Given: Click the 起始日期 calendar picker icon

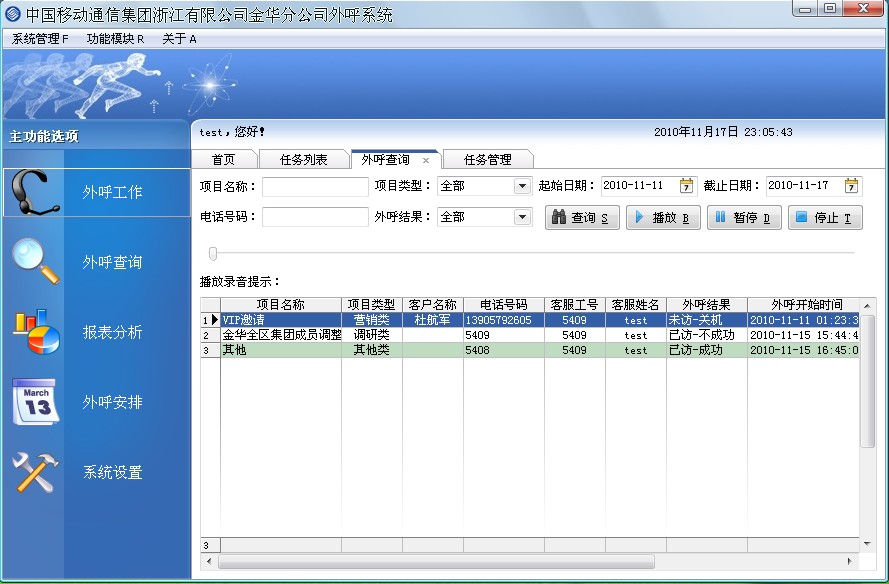Looking at the screenshot, I should 686,186.
